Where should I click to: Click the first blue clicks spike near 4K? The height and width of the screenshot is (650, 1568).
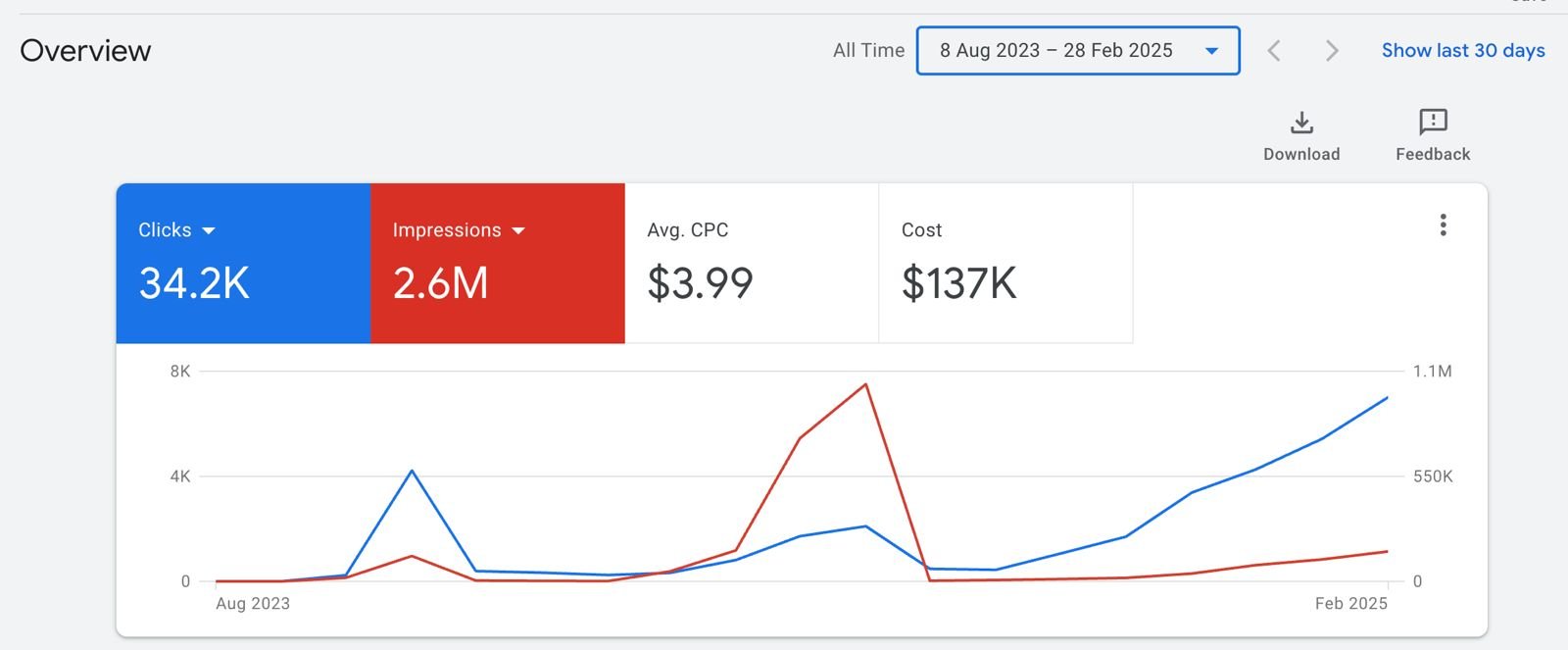[x=412, y=472]
